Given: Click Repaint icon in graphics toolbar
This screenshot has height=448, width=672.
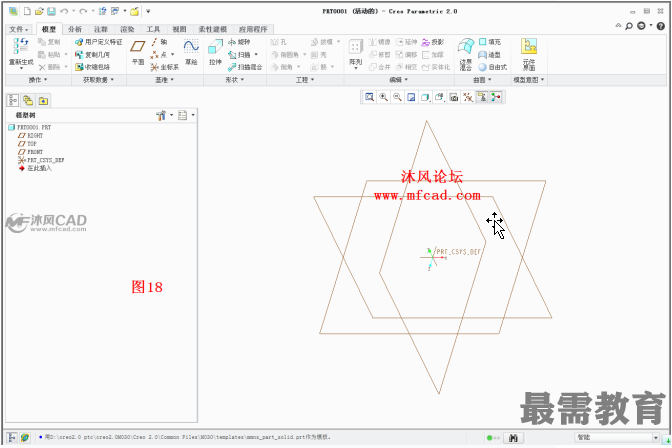Looking at the screenshot, I should [411, 97].
